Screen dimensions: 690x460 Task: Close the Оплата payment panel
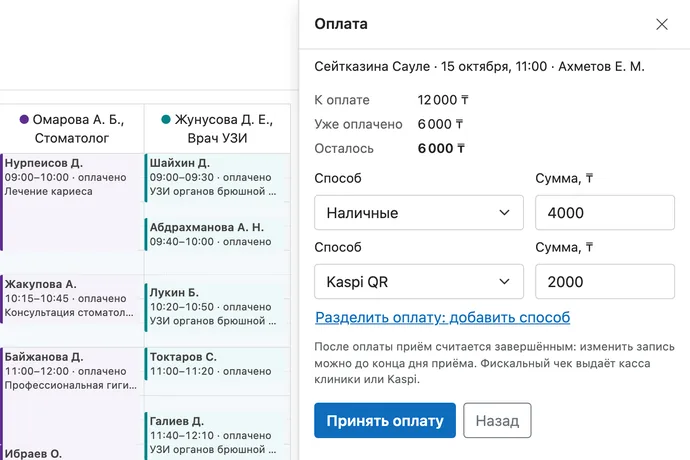(662, 24)
